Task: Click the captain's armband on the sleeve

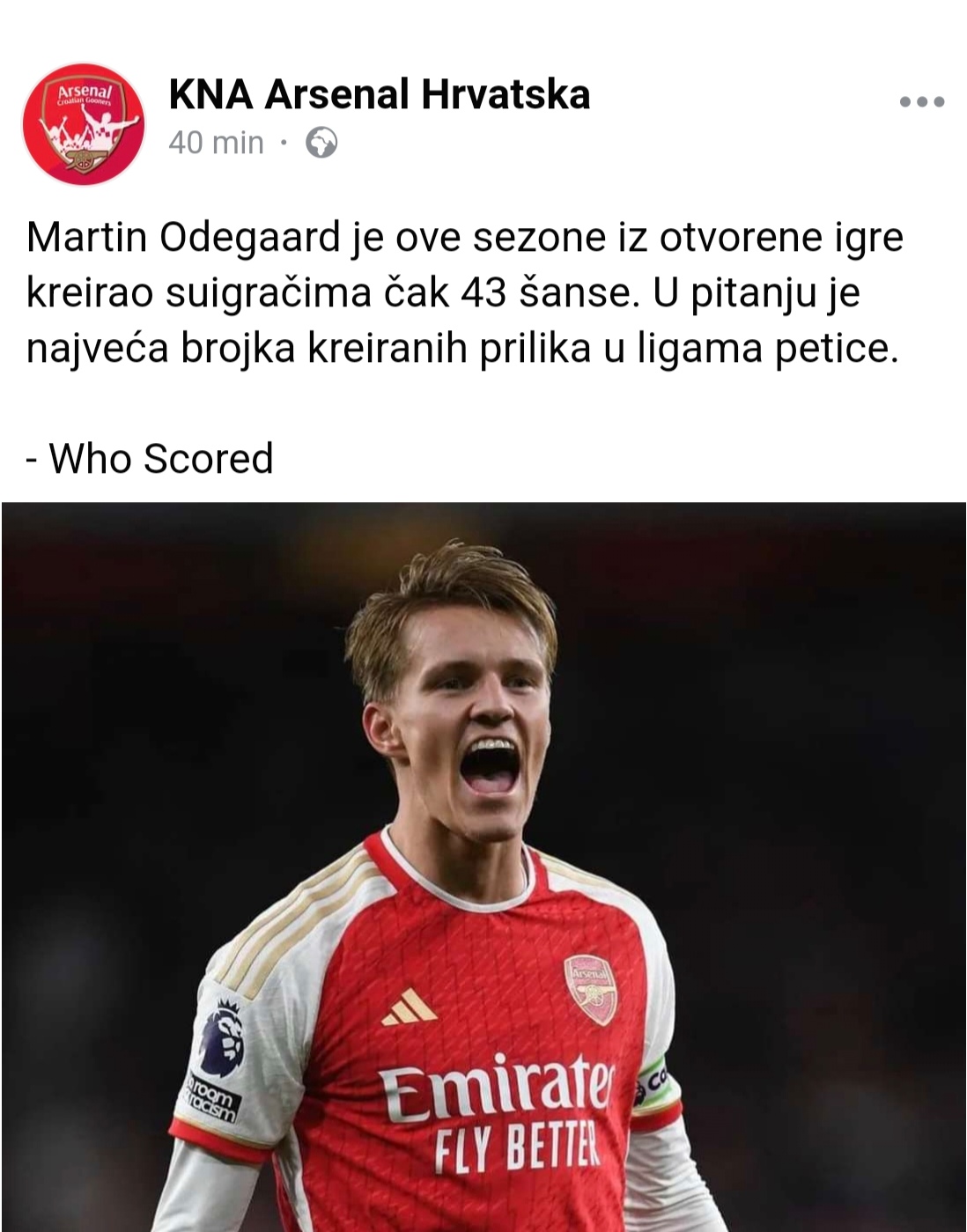Action: point(653,1084)
